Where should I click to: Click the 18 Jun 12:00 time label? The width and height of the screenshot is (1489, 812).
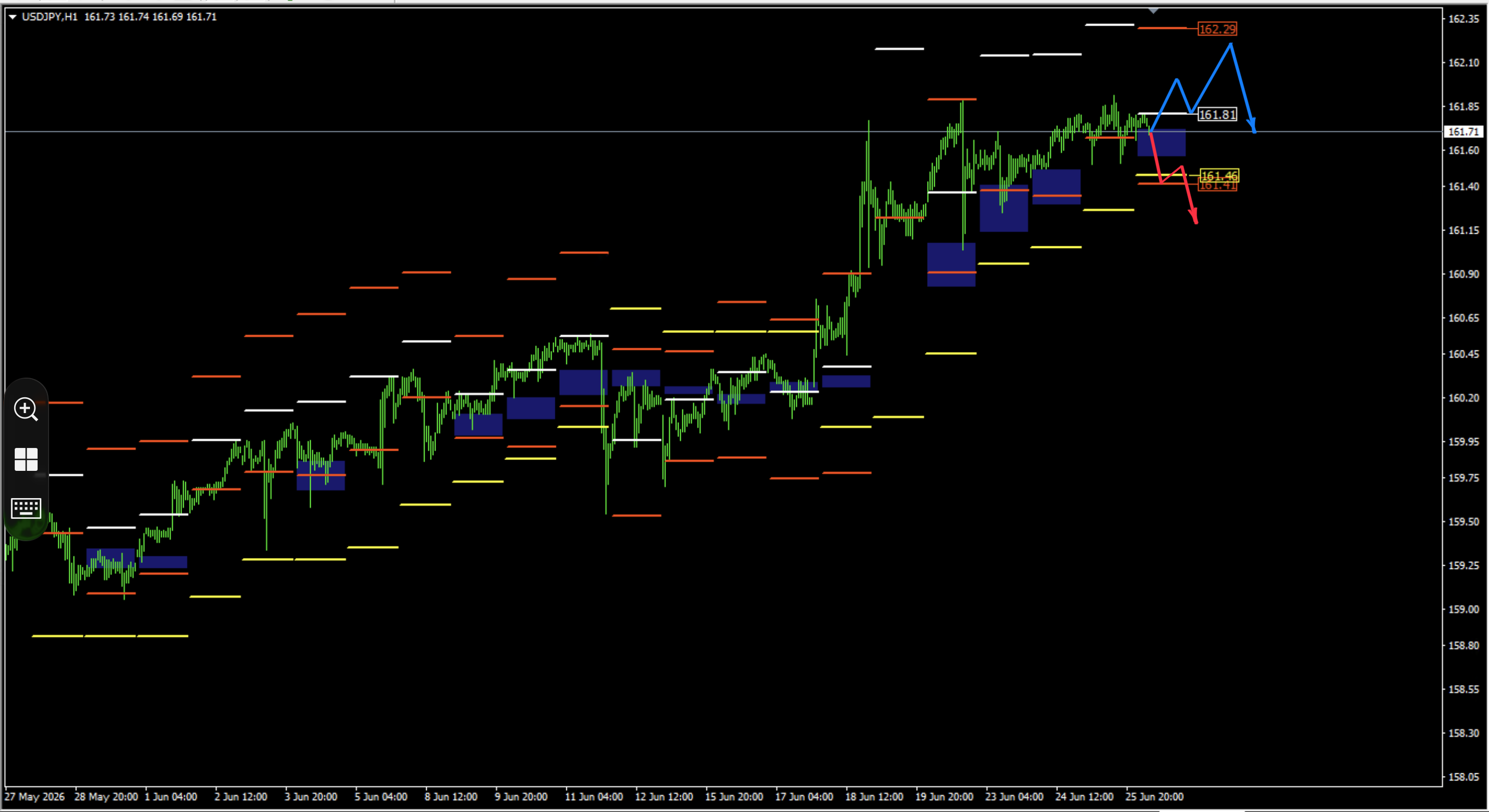[x=874, y=796]
